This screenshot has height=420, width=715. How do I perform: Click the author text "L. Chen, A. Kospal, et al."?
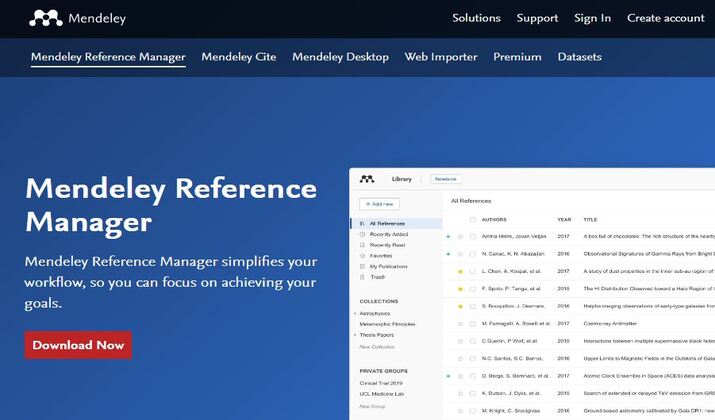point(511,271)
